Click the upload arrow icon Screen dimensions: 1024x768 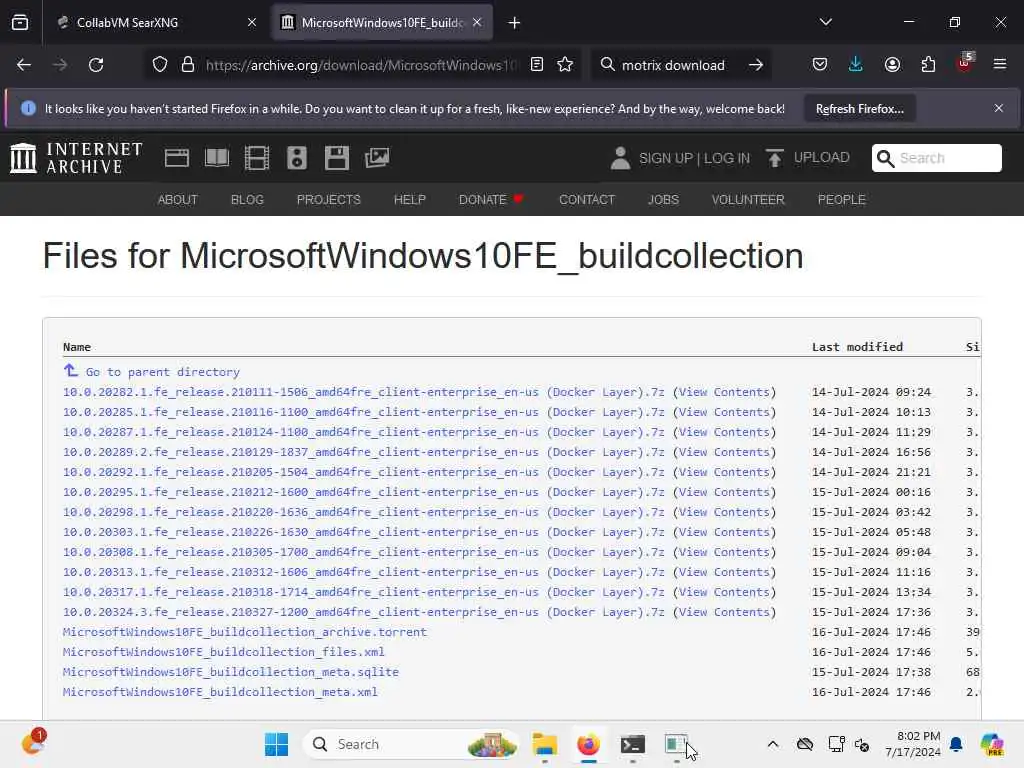click(x=775, y=158)
